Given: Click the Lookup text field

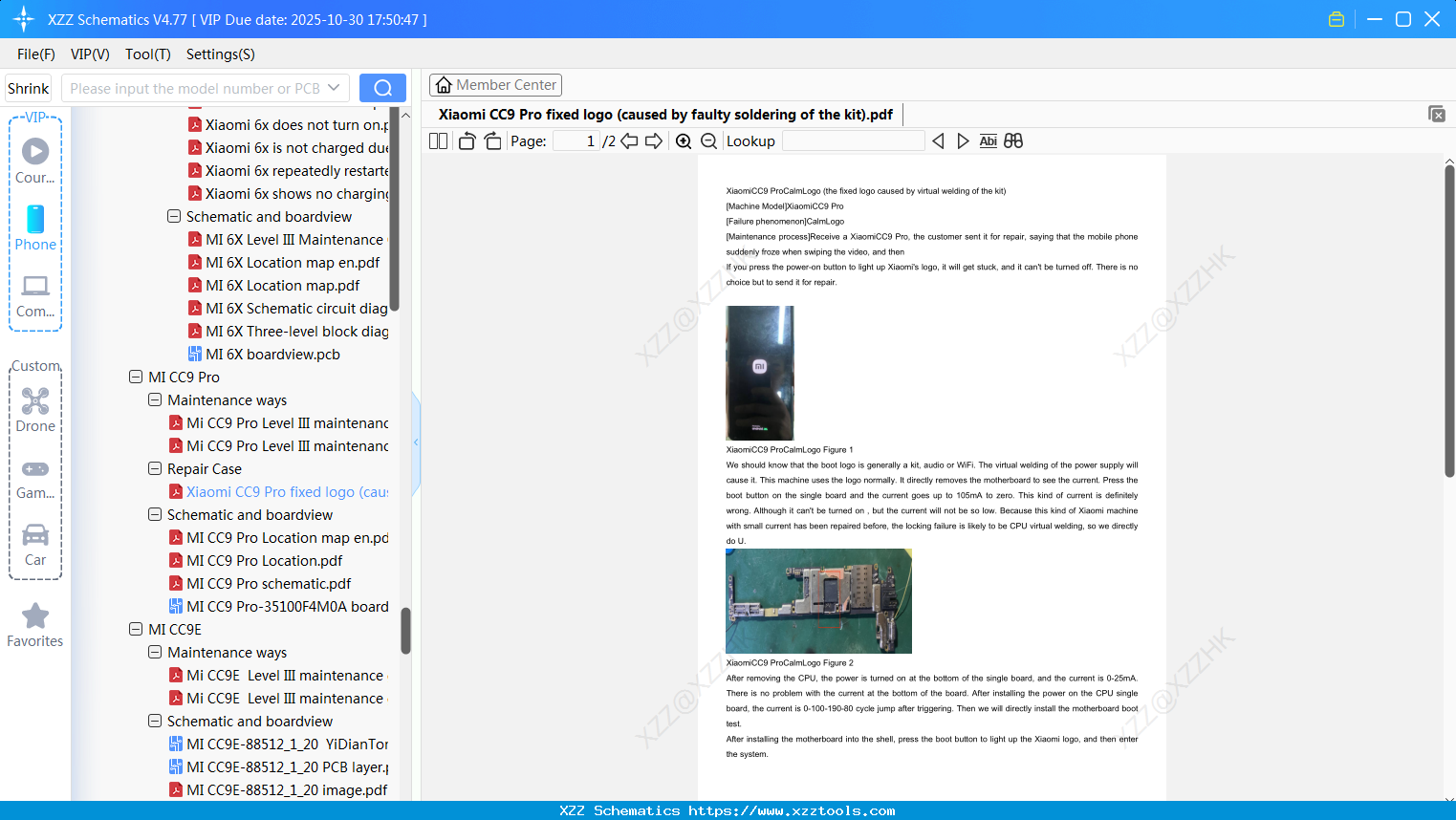Looking at the screenshot, I should [x=853, y=141].
